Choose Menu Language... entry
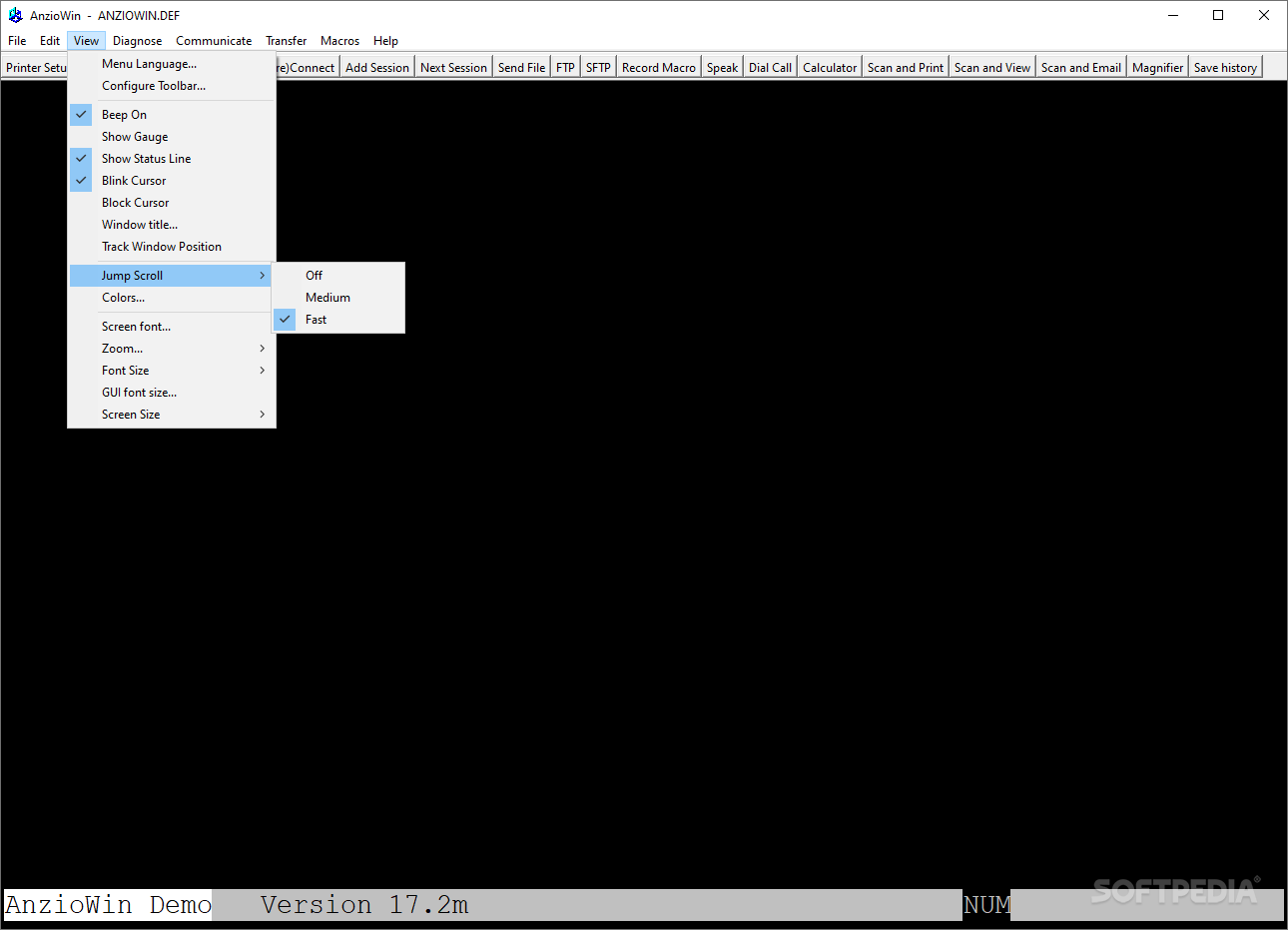 coord(172,64)
